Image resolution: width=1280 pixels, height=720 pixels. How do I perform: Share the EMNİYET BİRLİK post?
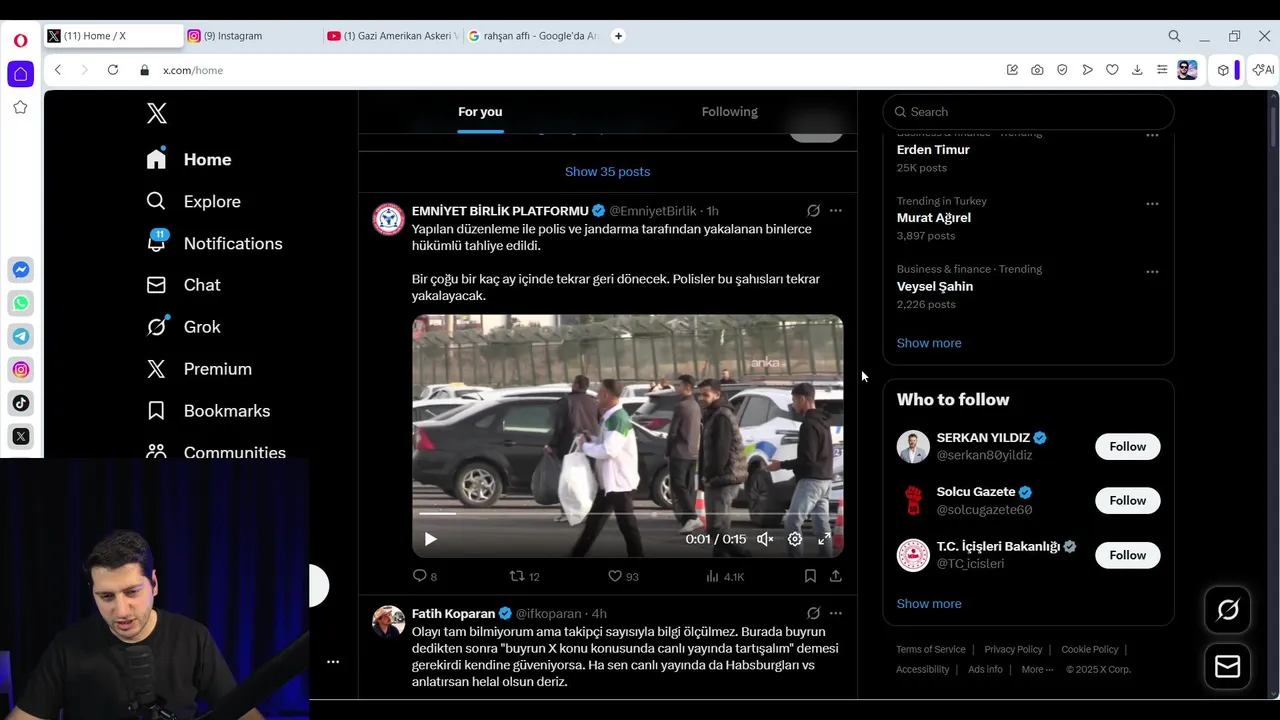(836, 576)
